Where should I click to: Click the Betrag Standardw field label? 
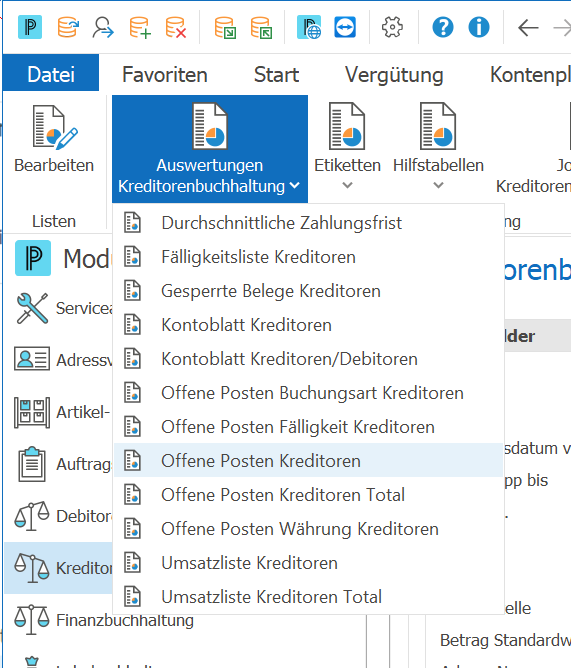505,640
